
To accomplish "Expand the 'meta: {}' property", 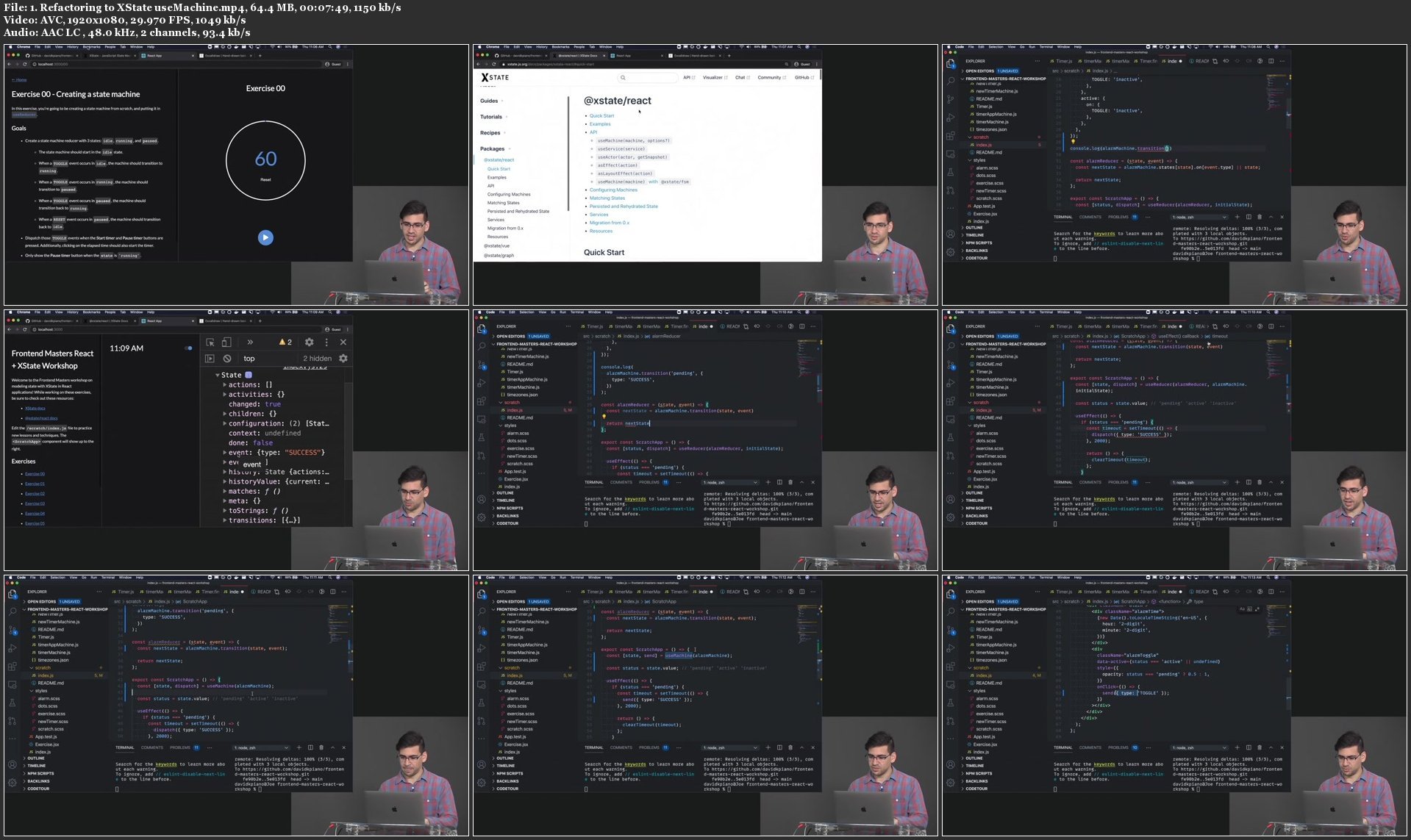I will click(x=225, y=500).
